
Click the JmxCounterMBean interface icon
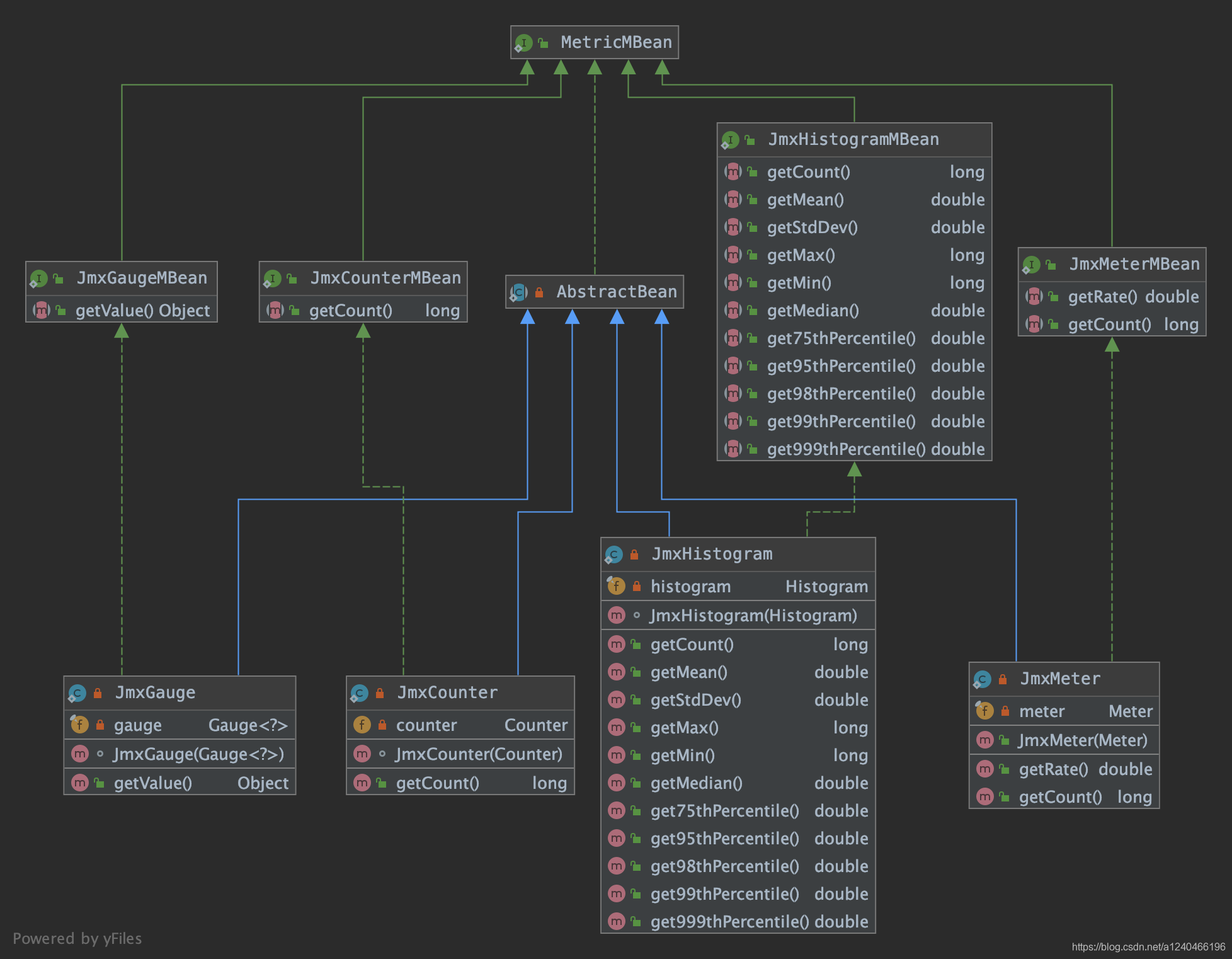click(x=273, y=278)
